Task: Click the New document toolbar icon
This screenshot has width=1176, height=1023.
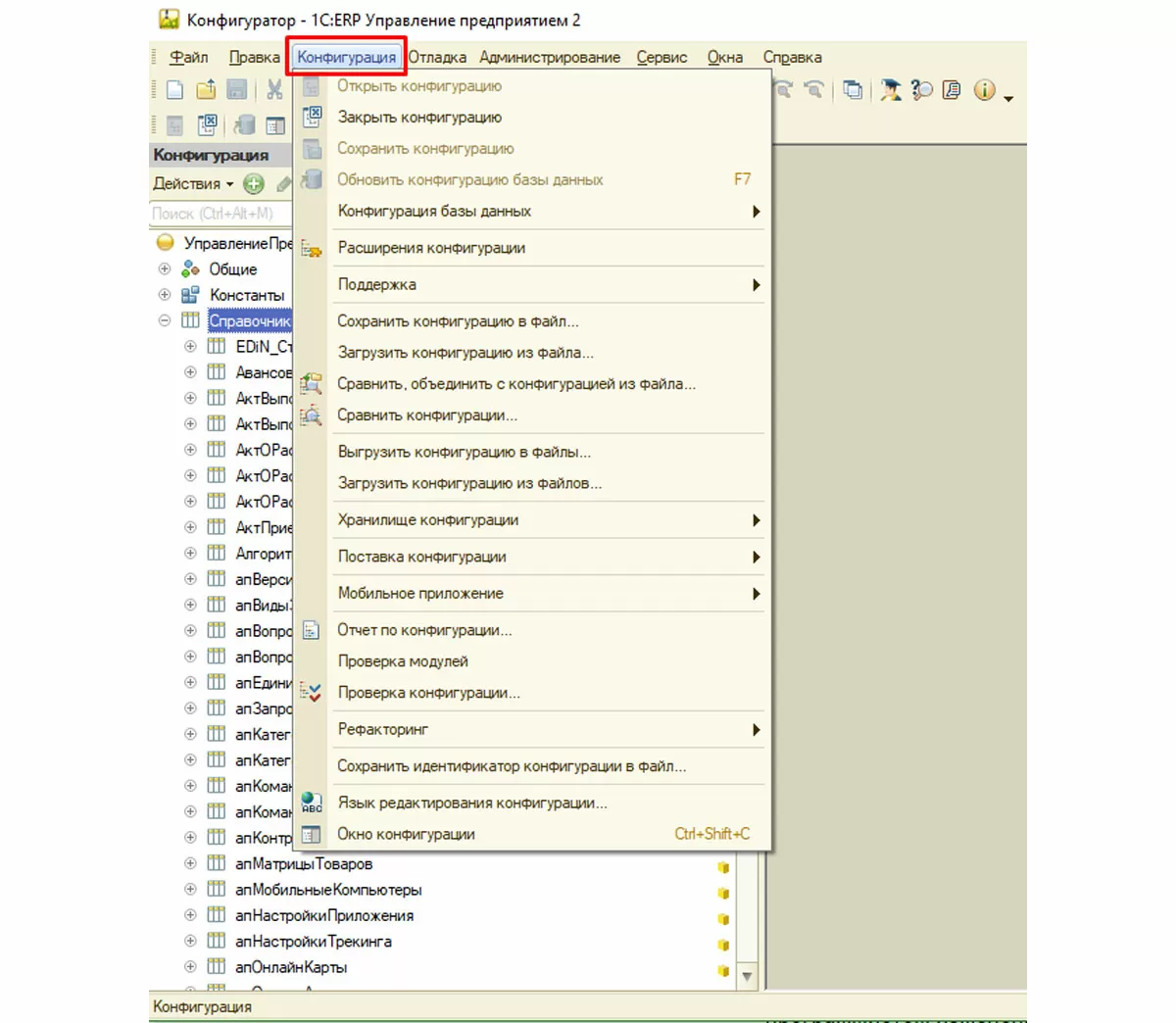Action: (x=174, y=90)
